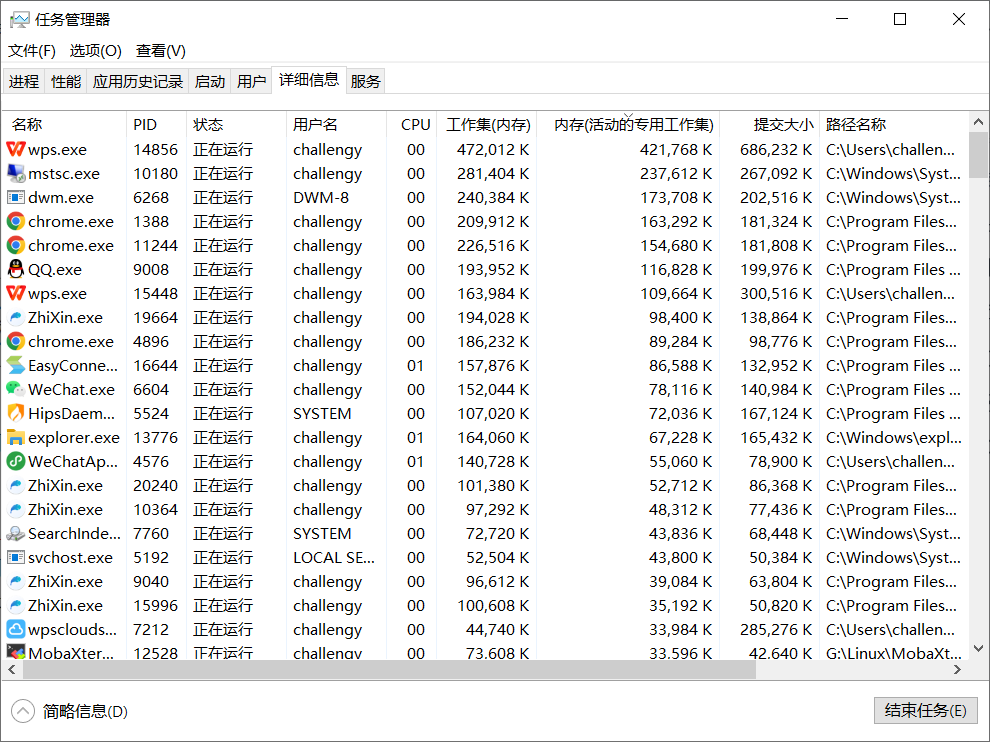990x742 pixels.
Task: Switch to the 进程 tab
Action: [24, 81]
